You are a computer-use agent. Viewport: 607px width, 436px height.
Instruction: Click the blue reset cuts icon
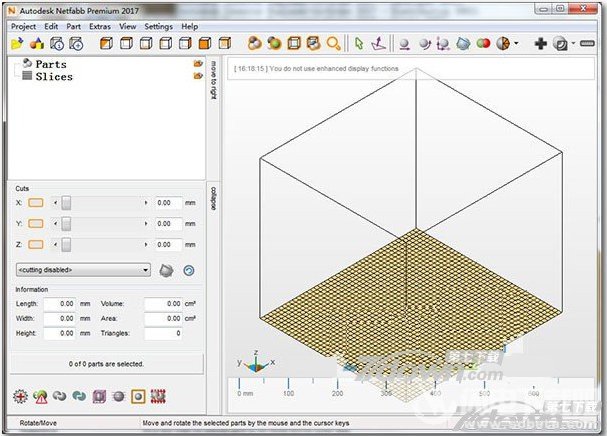(187, 270)
